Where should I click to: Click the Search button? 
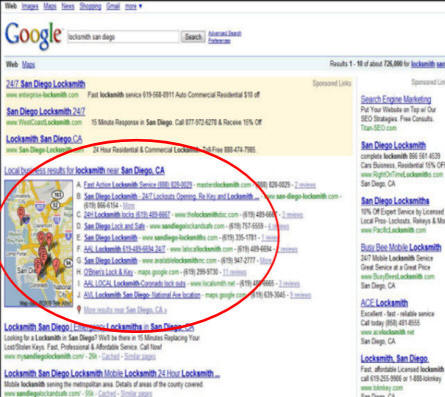193,37
